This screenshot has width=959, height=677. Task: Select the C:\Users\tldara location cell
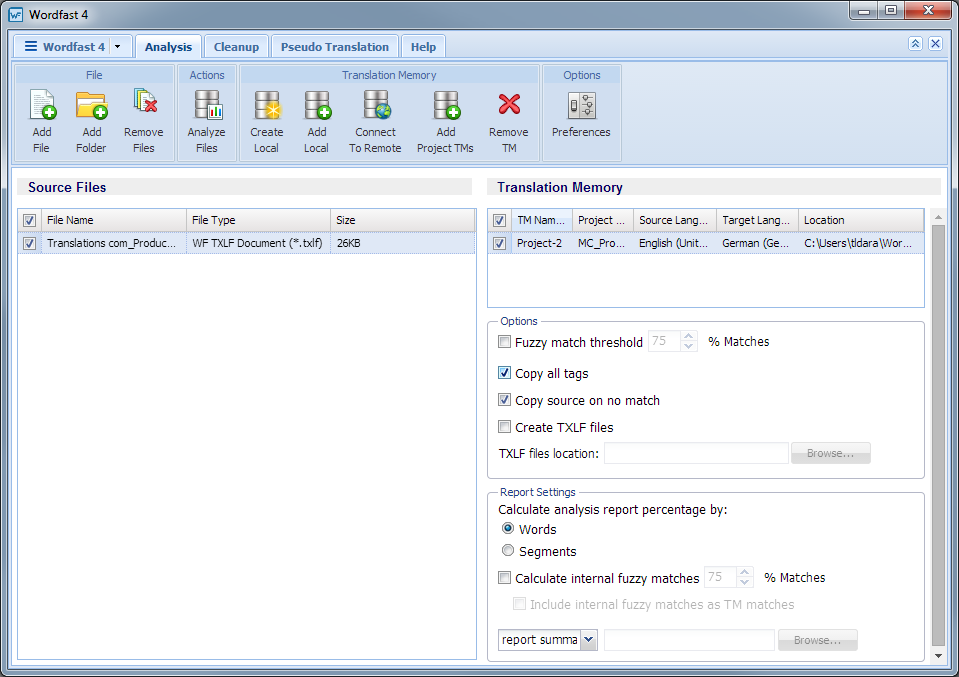coord(861,243)
